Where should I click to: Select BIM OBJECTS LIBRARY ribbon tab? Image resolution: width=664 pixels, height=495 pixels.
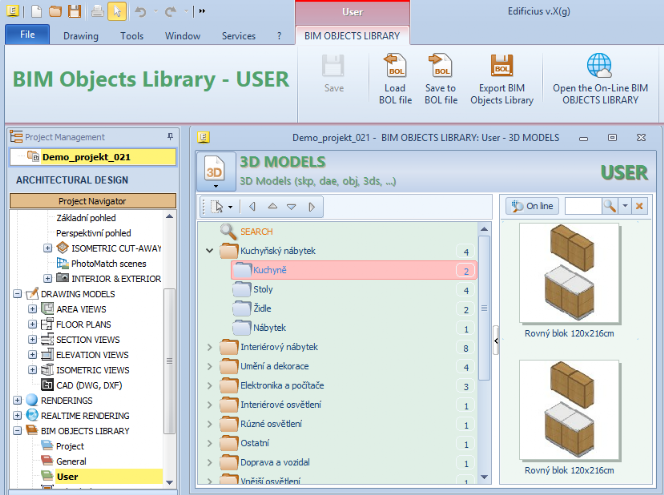point(352,36)
